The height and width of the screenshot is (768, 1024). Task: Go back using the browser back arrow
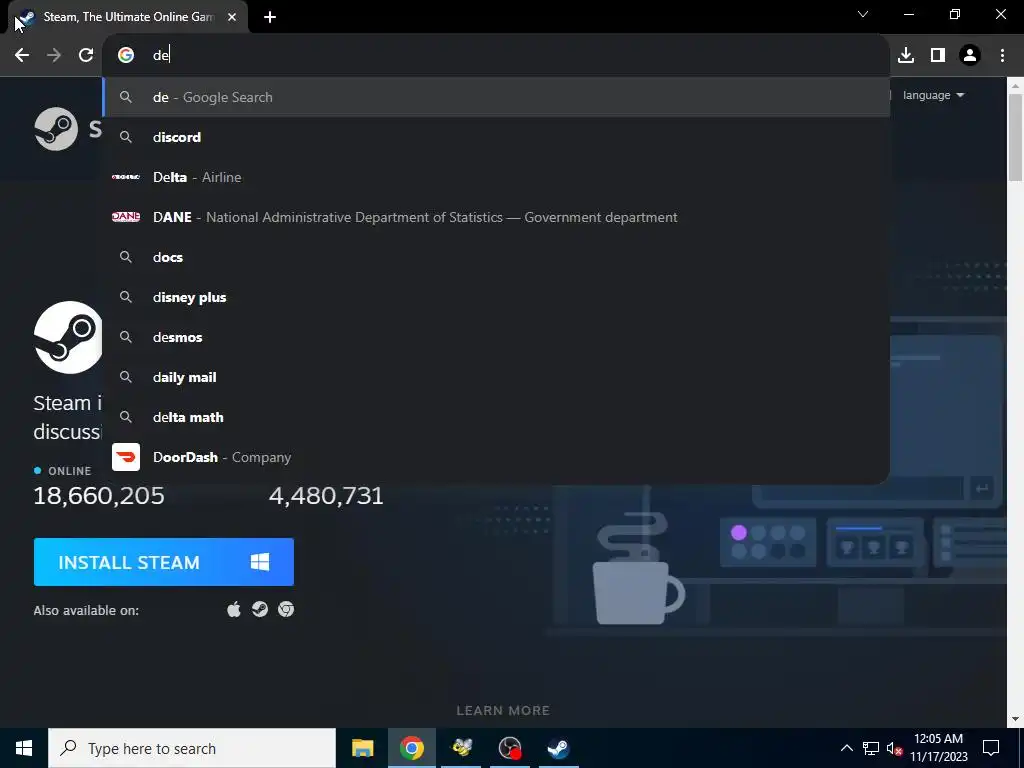[x=22, y=56]
